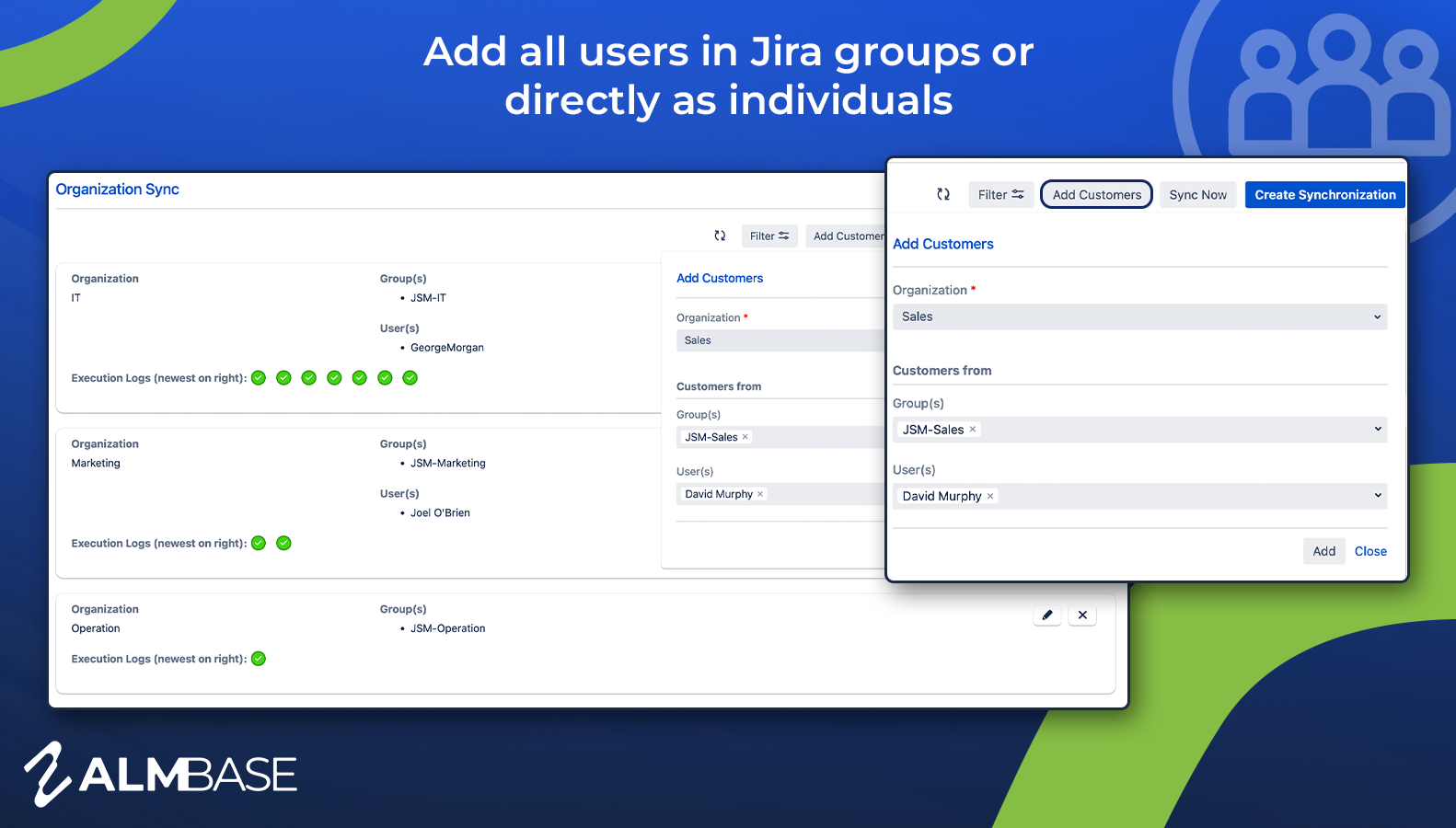Click Sales organization field in background panel
The width and height of the screenshot is (1456, 828).
point(780,340)
